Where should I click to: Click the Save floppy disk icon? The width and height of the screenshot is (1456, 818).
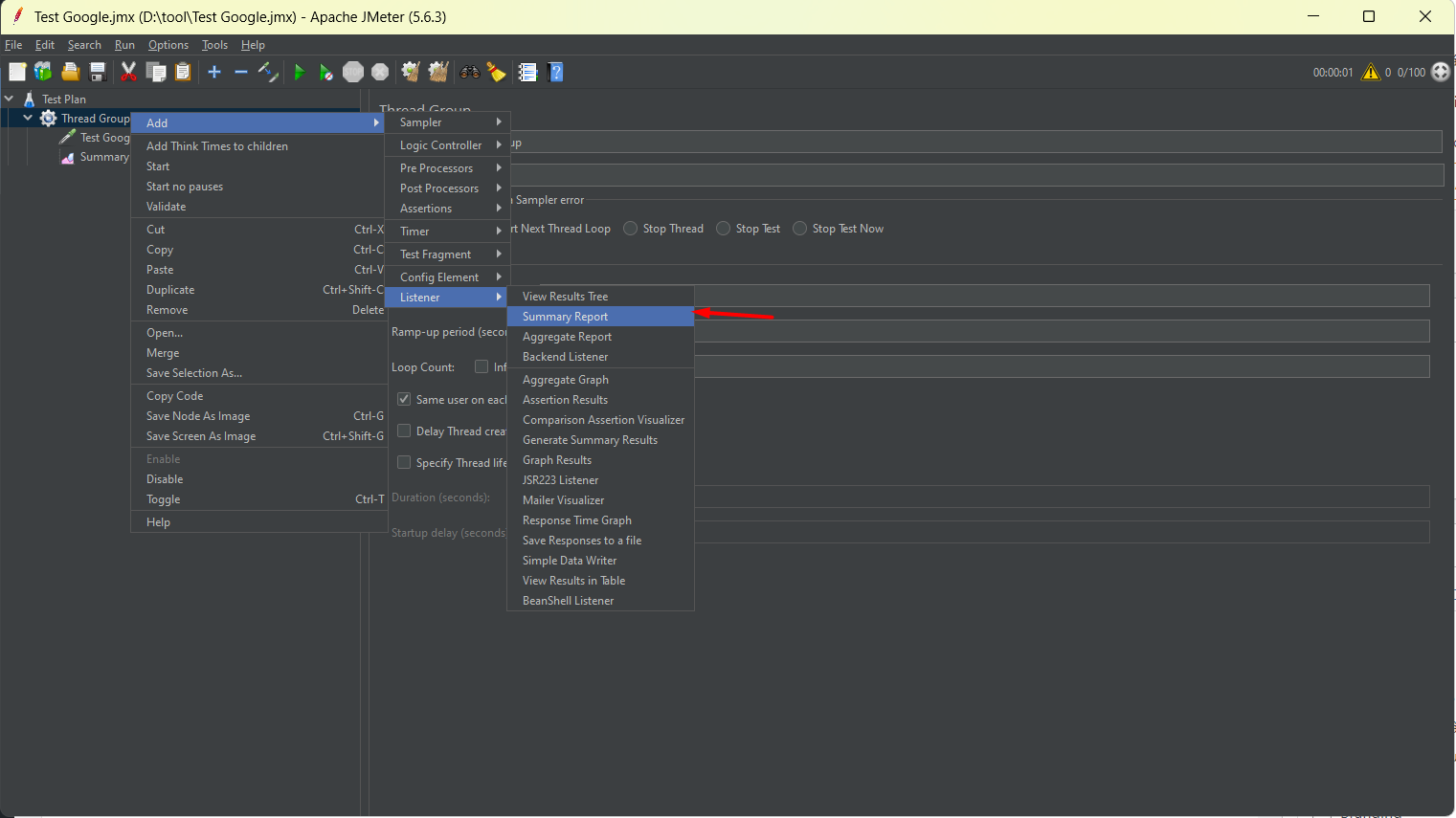click(x=98, y=72)
